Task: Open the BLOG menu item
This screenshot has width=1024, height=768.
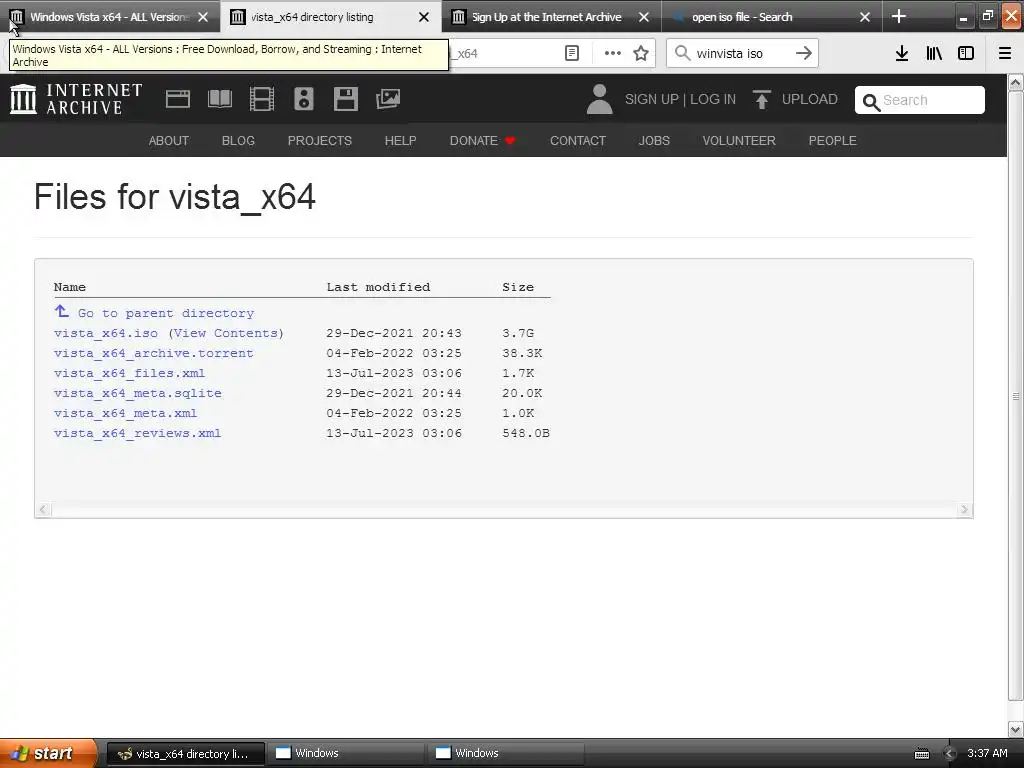Action: (x=238, y=140)
